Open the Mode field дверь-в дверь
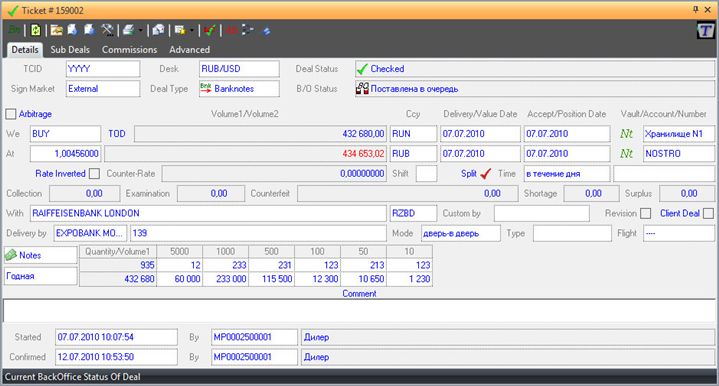 pos(460,233)
